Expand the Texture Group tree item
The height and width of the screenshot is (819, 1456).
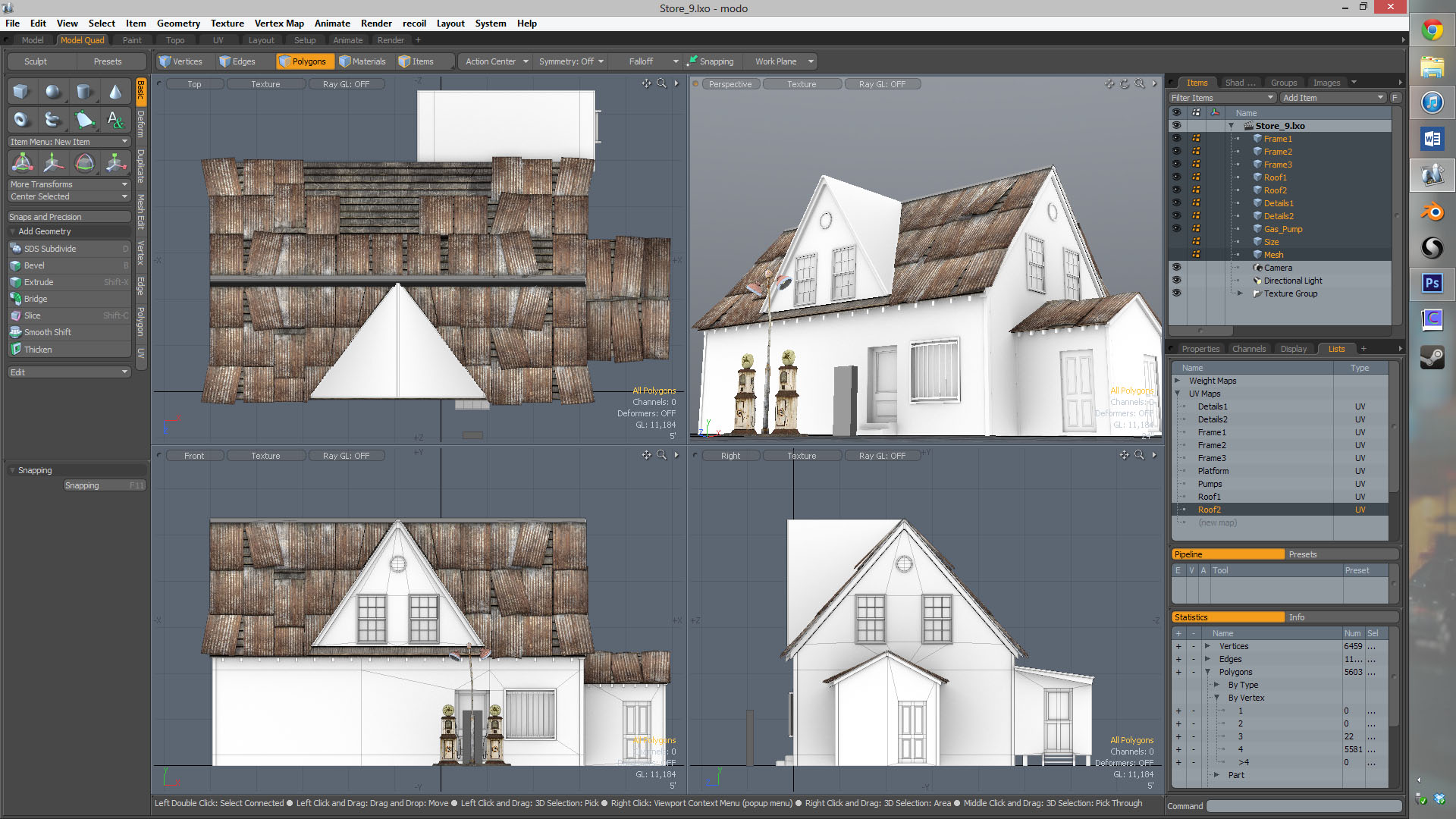[x=1240, y=293]
